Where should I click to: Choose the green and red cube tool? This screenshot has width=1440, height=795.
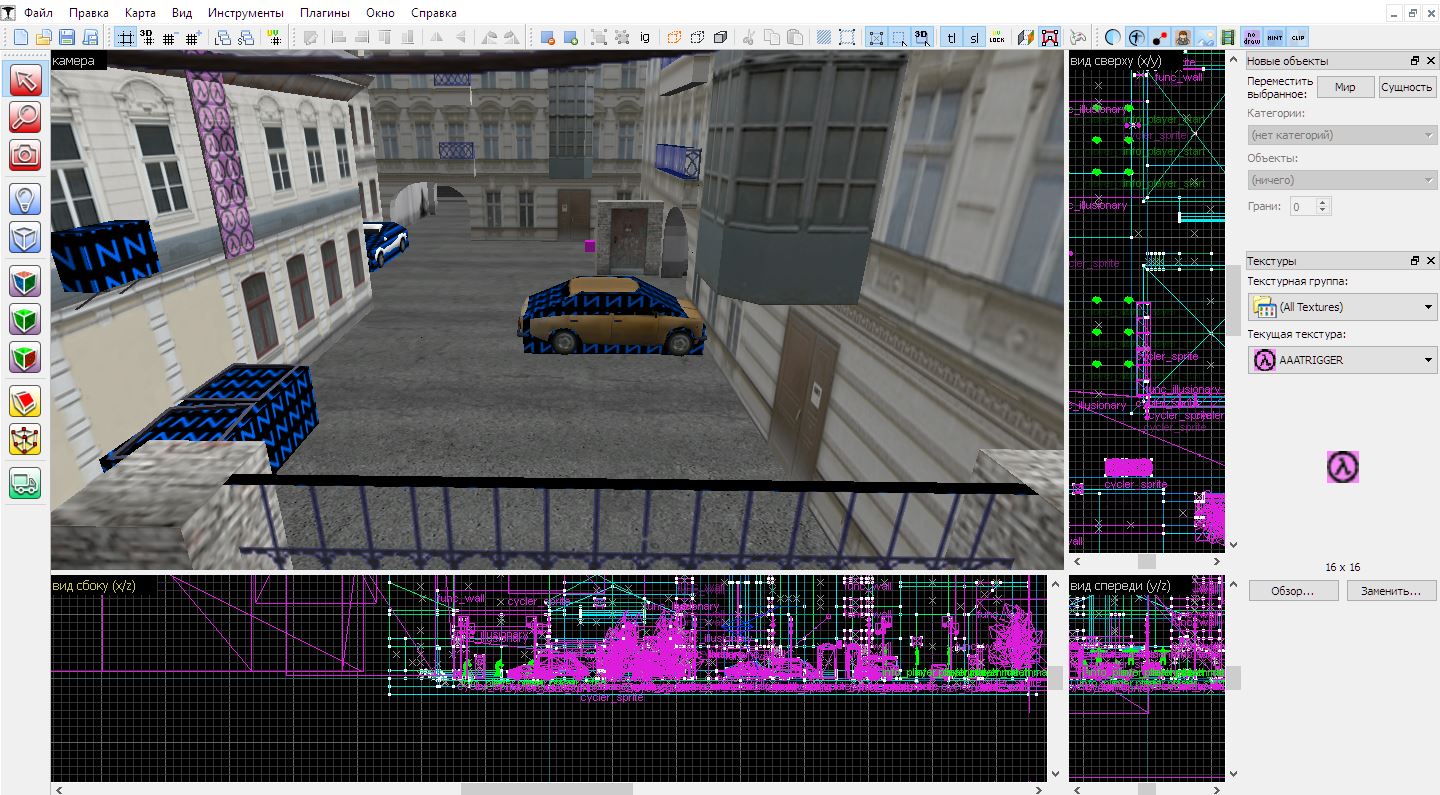(25, 357)
